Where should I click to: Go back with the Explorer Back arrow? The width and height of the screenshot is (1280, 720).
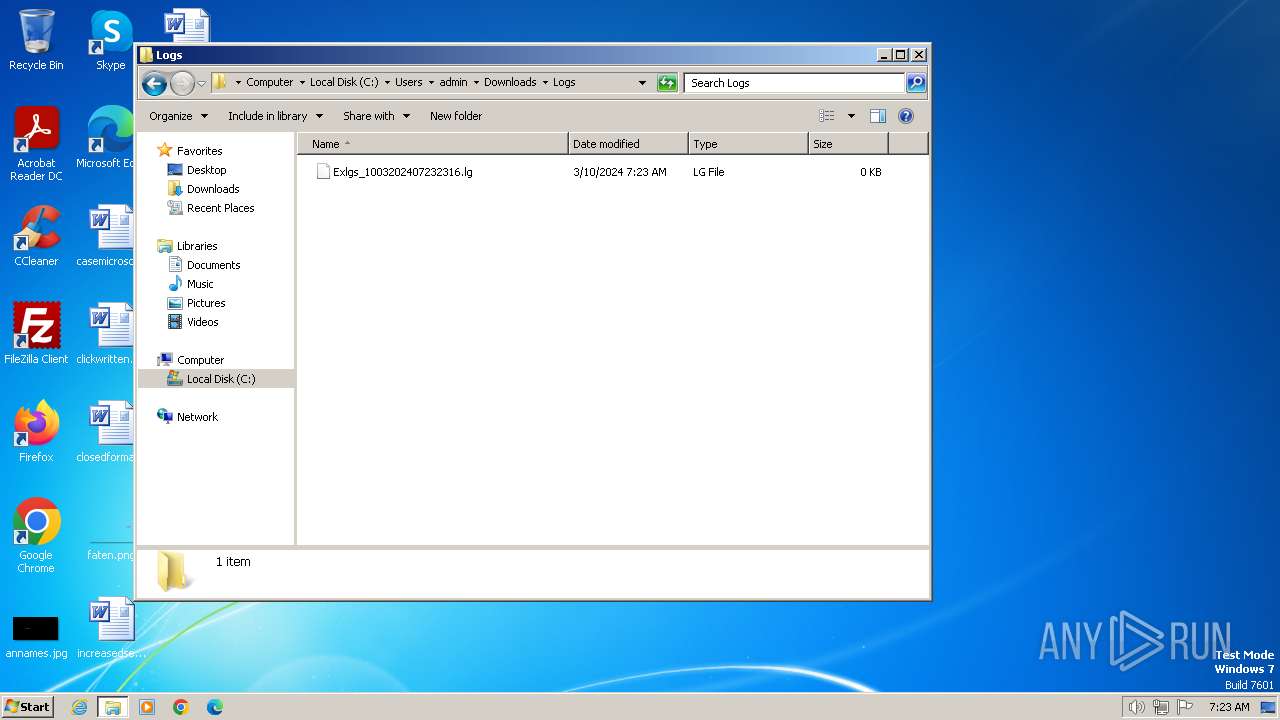[x=154, y=83]
